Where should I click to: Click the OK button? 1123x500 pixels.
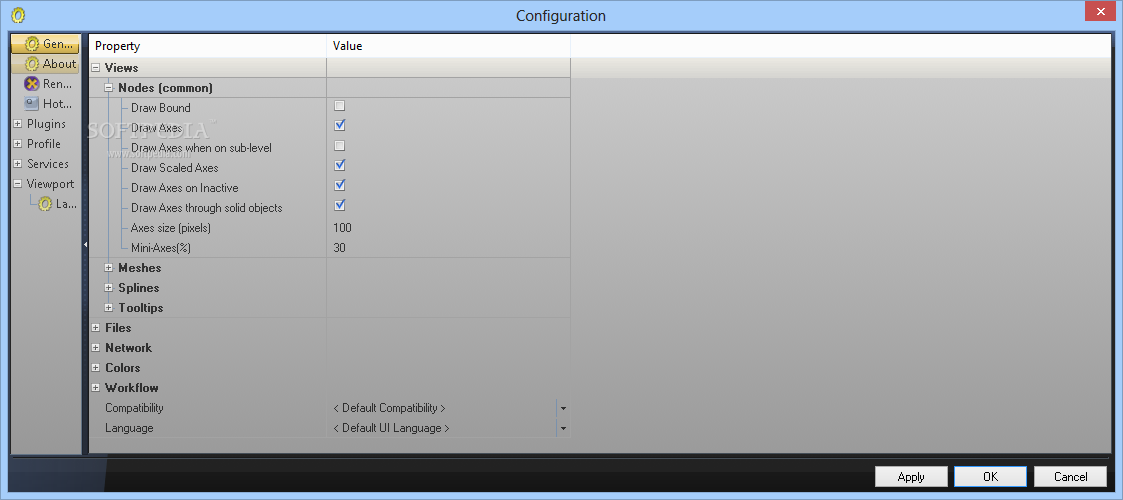991,476
